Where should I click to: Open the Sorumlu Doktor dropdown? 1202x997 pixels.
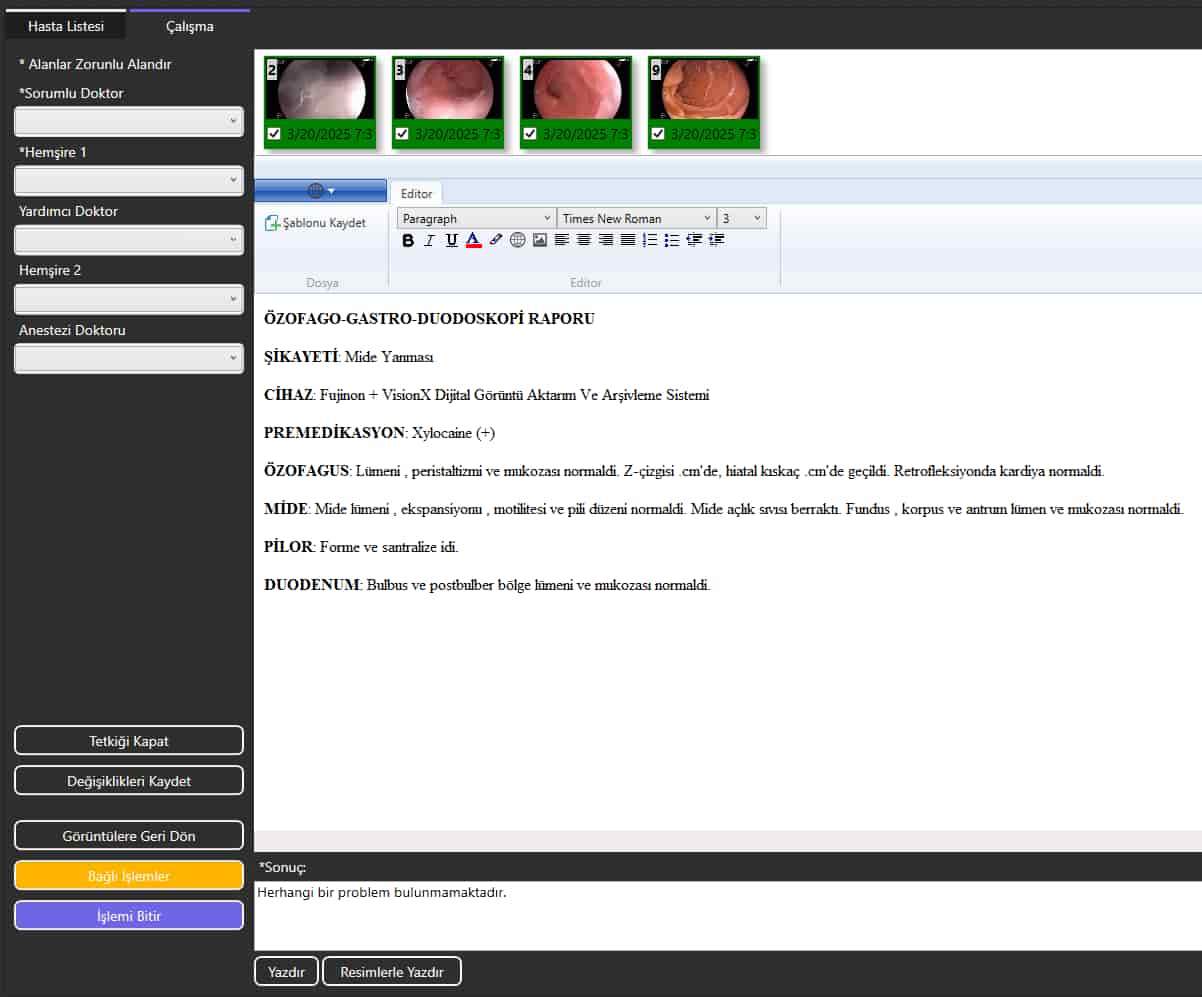point(129,121)
